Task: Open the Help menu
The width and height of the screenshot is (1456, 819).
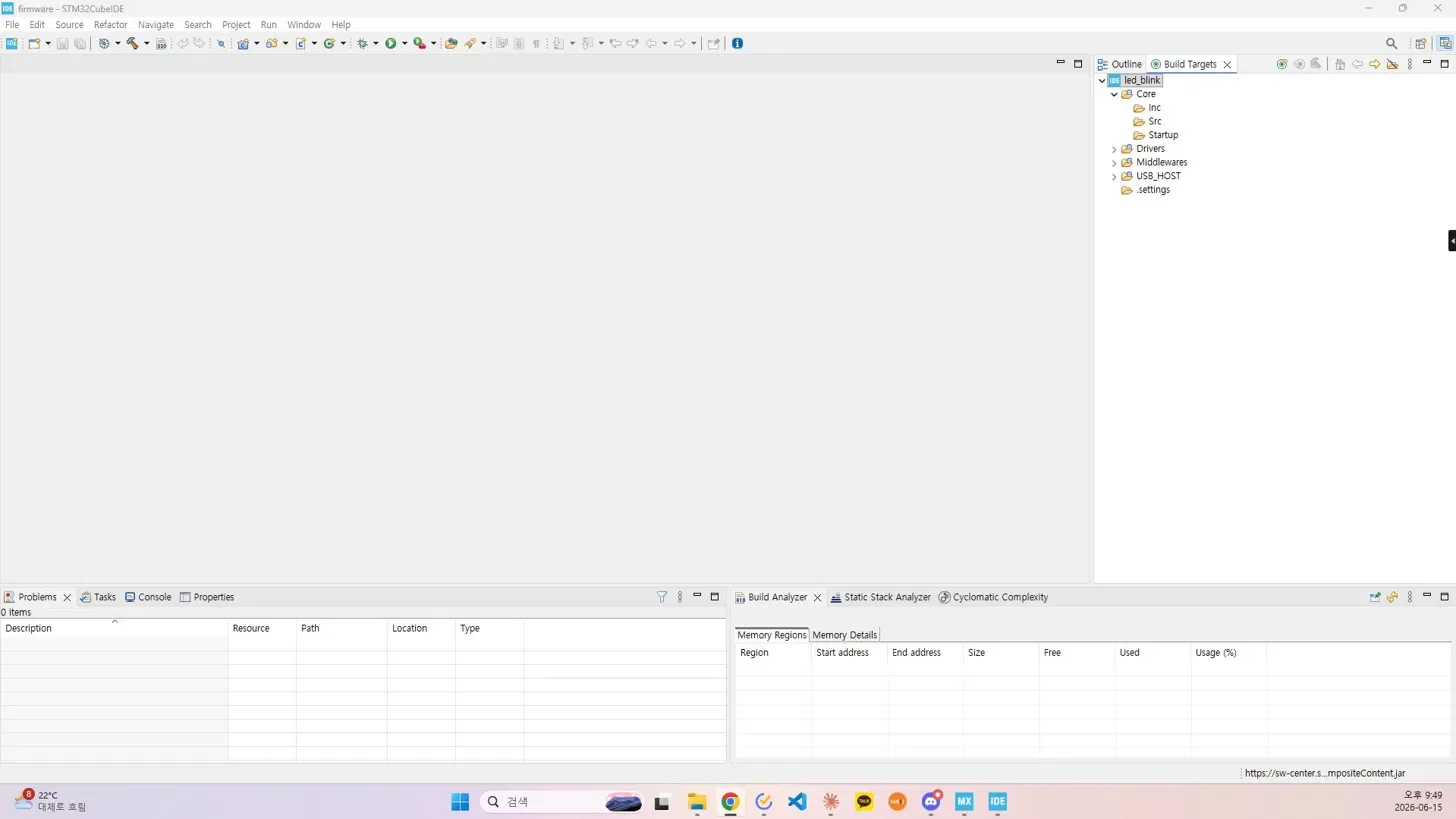Action: 341,24
